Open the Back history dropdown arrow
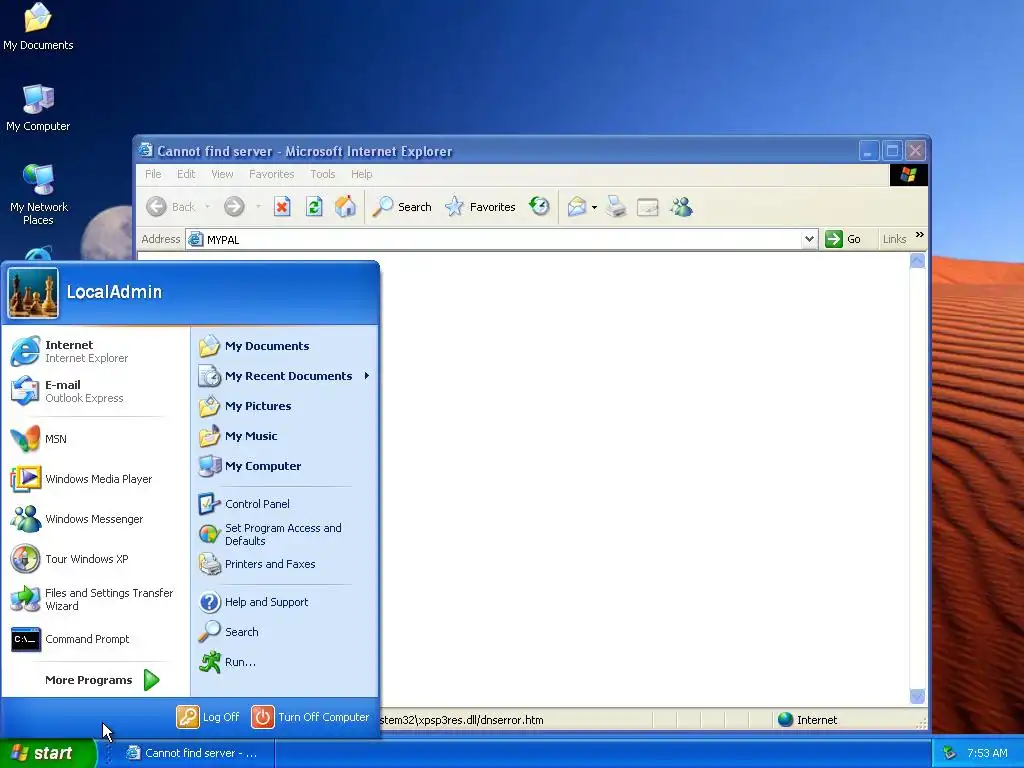Viewport: 1024px width, 768px height. coord(207,207)
